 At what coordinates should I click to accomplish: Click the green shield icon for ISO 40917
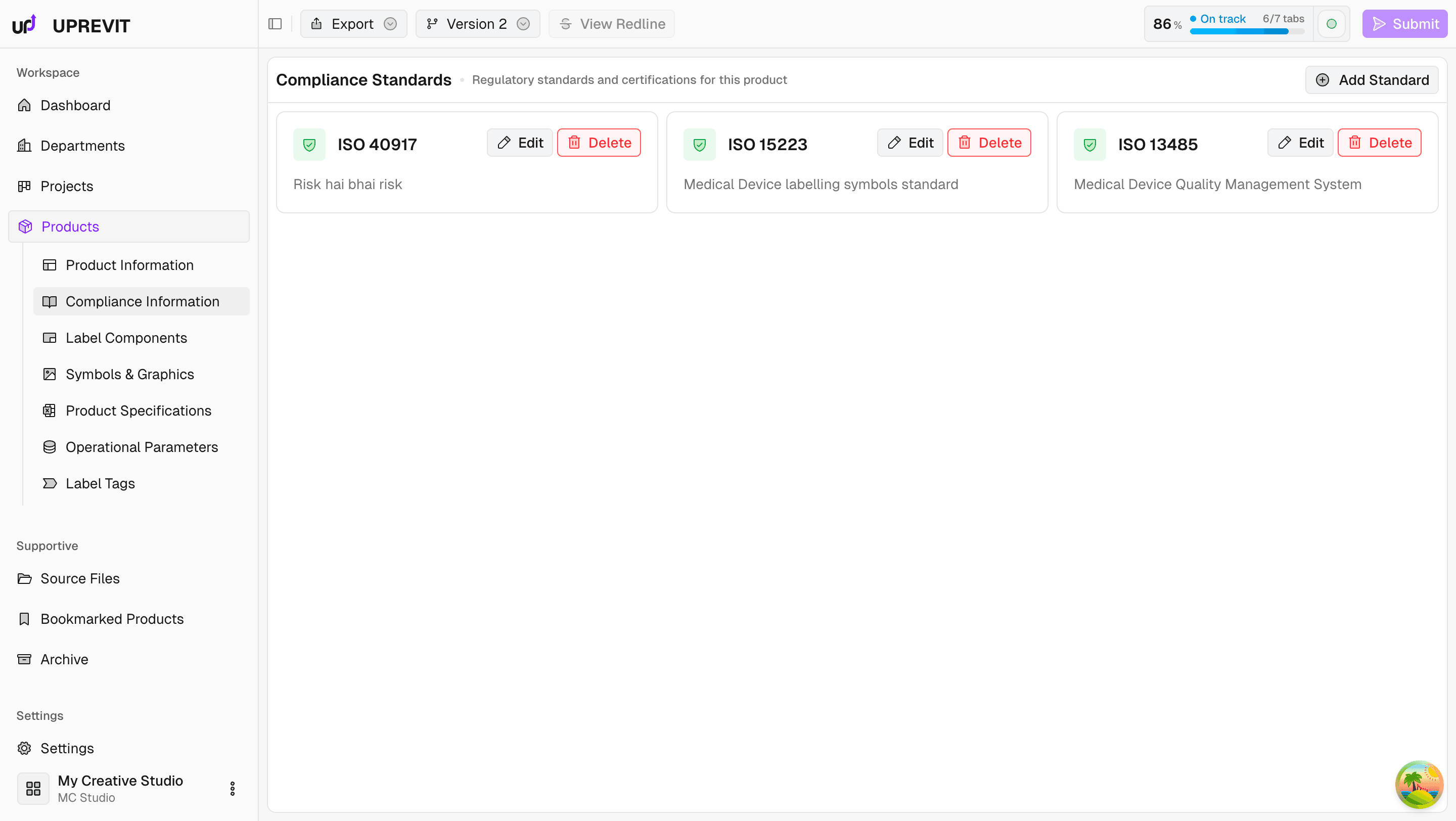[309, 145]
